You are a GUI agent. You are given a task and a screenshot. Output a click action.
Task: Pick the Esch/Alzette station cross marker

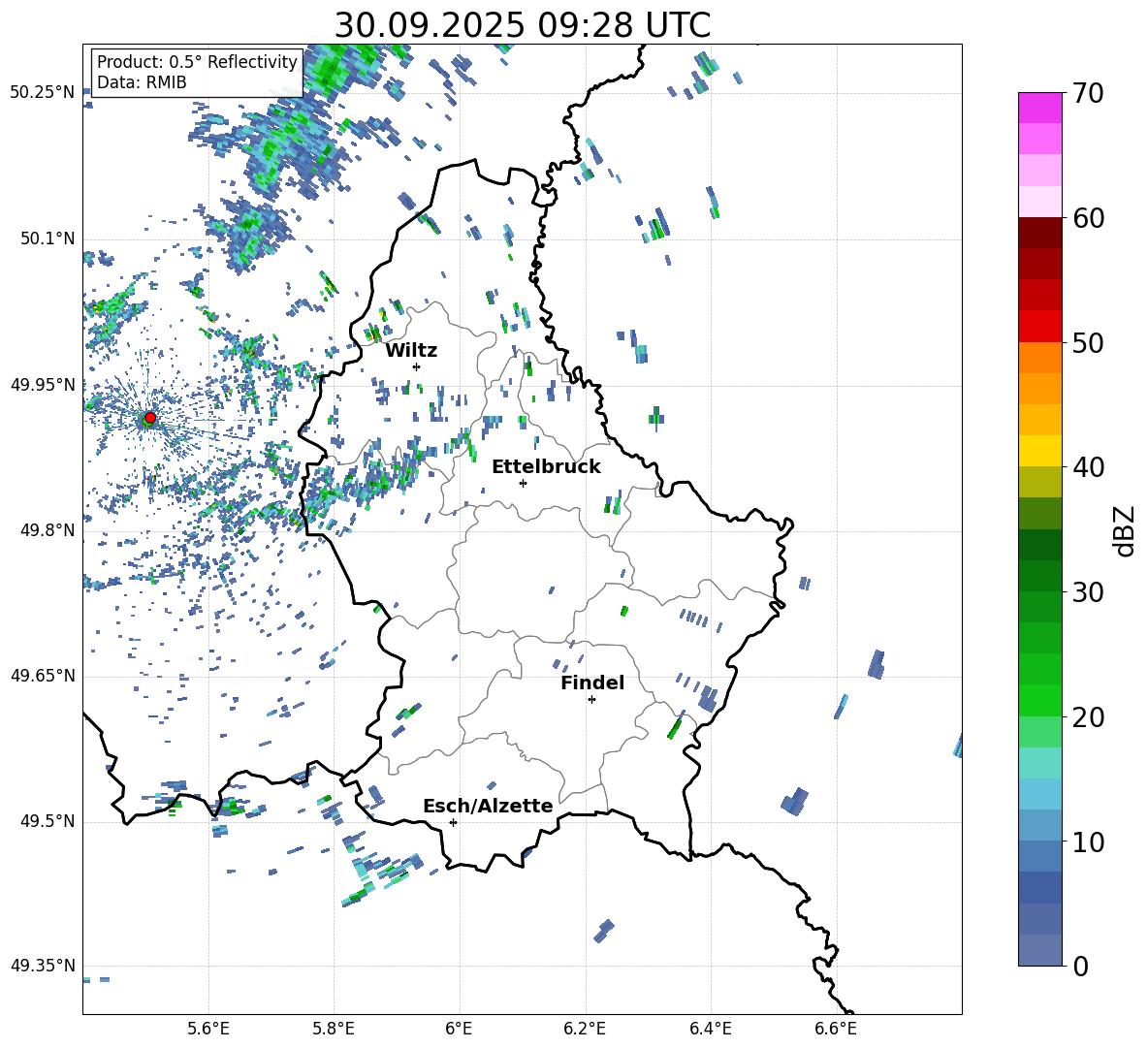tap(453, 822)
